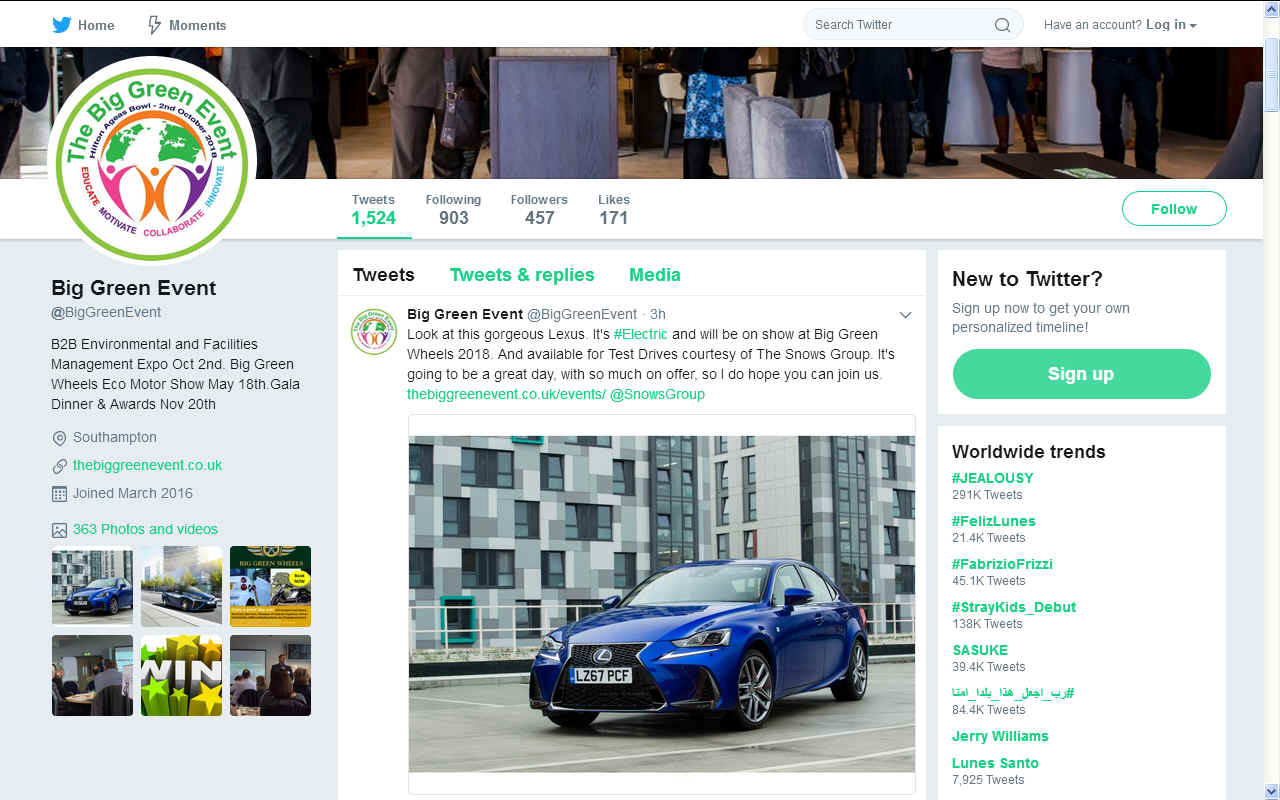
Task: Open thebiggreenevent.co.uk profile website link
Action: coord(147,465)
